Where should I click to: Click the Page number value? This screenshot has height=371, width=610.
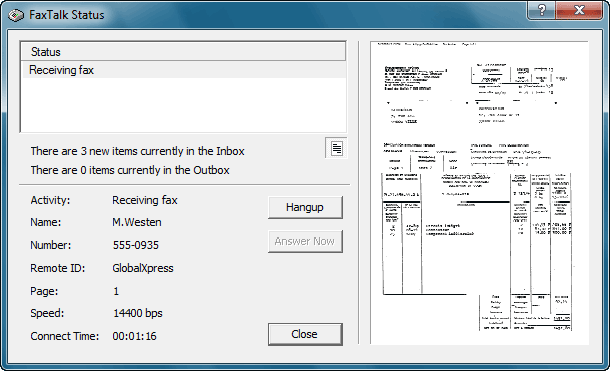coord(116,291)
